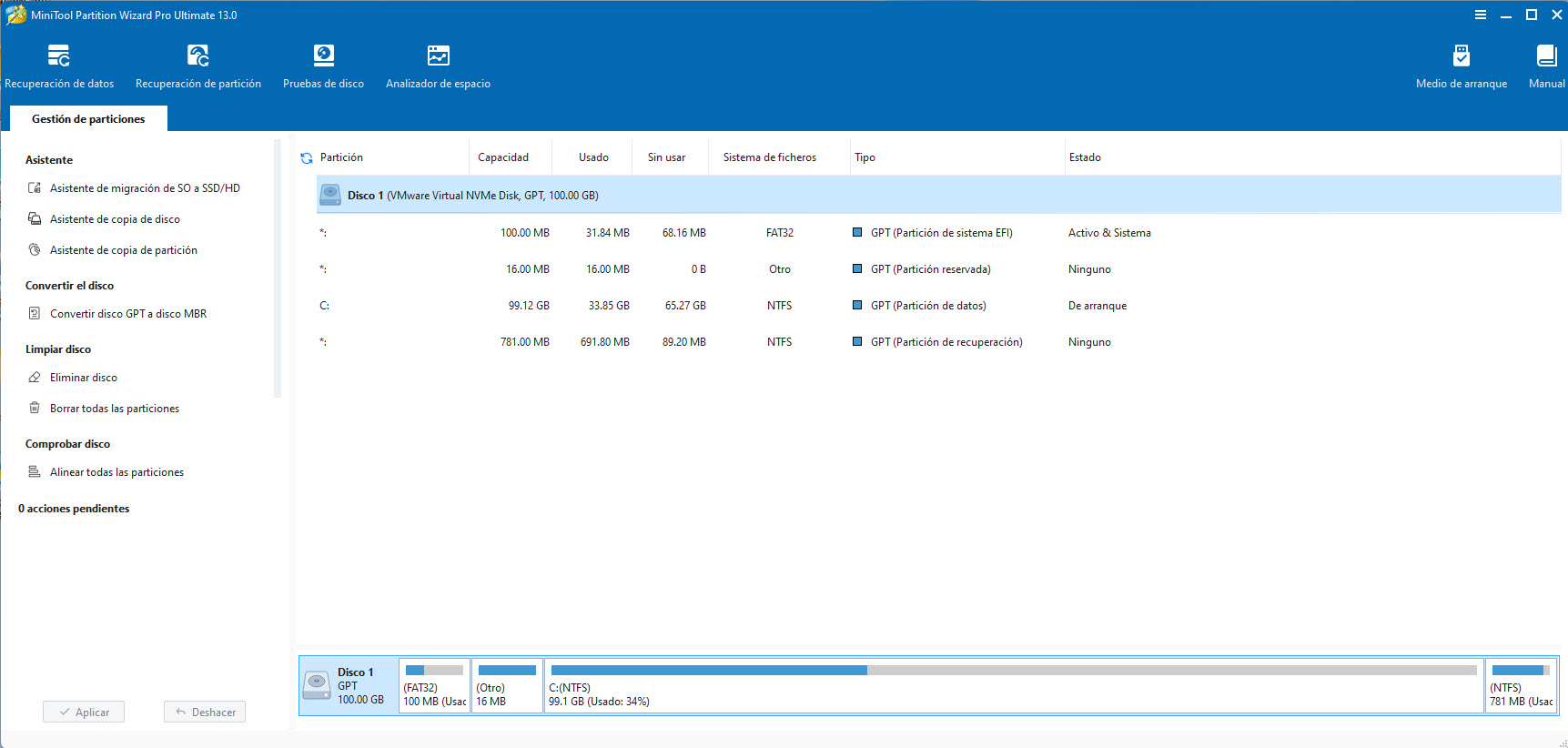Select Disco 1 GPT 100.00 GB map header
The width and height of the screenshot is (1568, 748).
349,685
